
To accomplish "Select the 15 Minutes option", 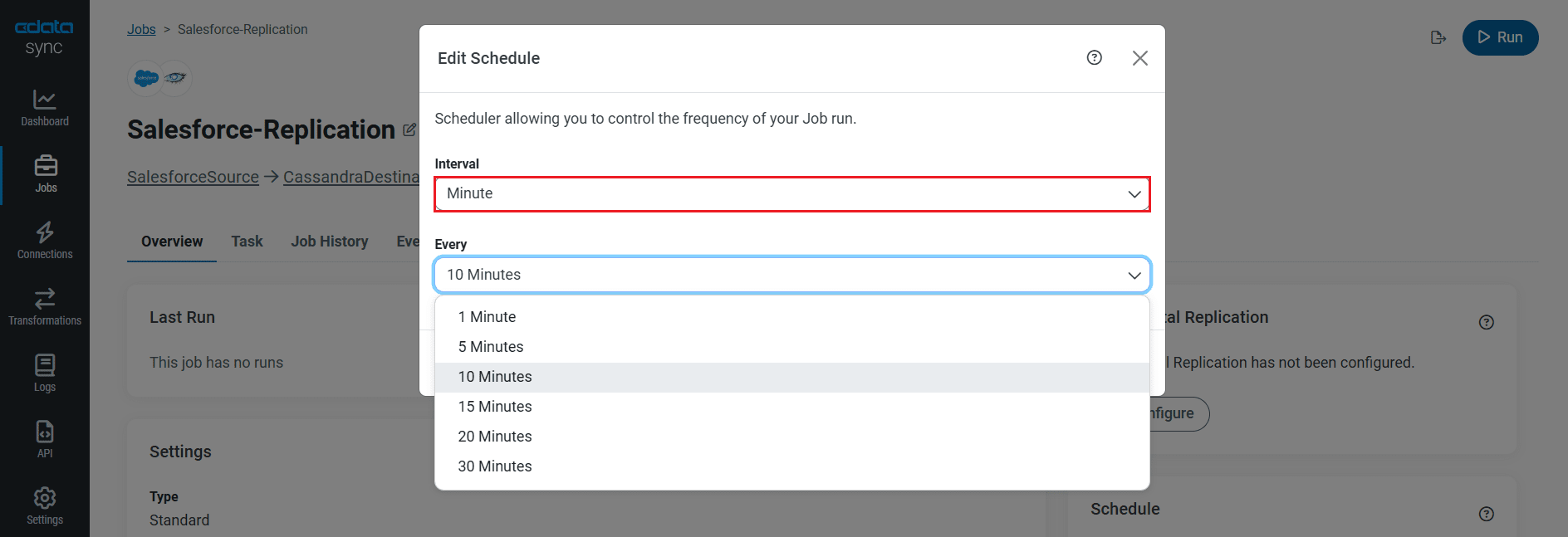I will tap(495, 407).
